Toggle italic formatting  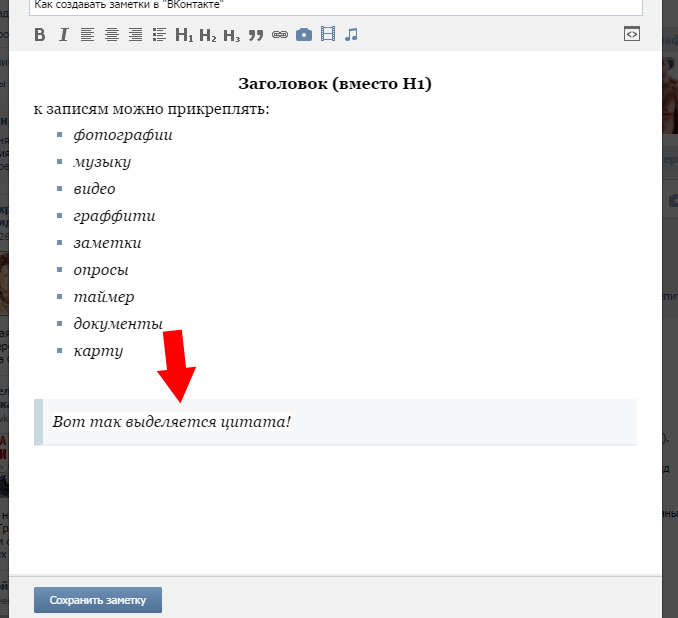(x=64, y=35)
